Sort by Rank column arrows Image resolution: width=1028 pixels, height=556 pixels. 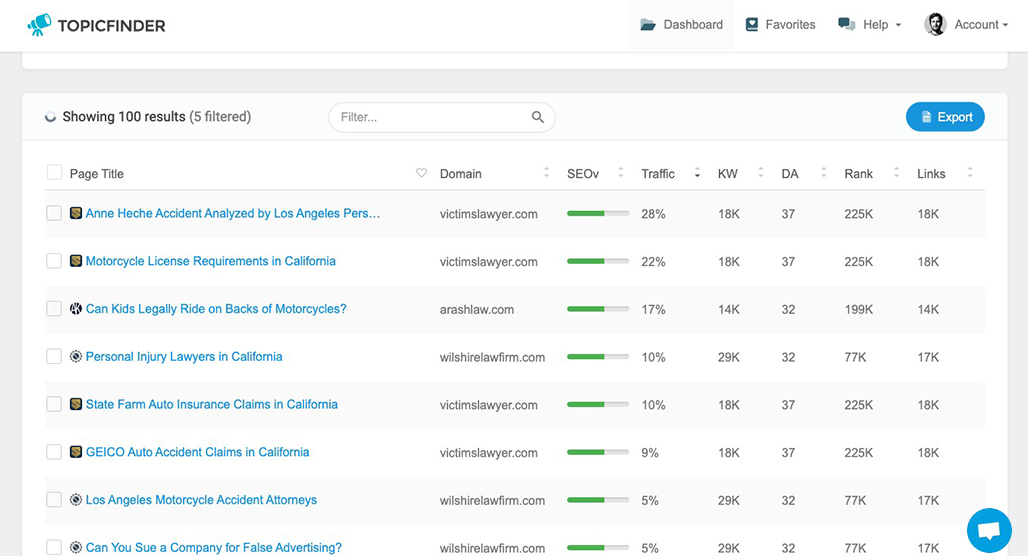pos(896,173)
